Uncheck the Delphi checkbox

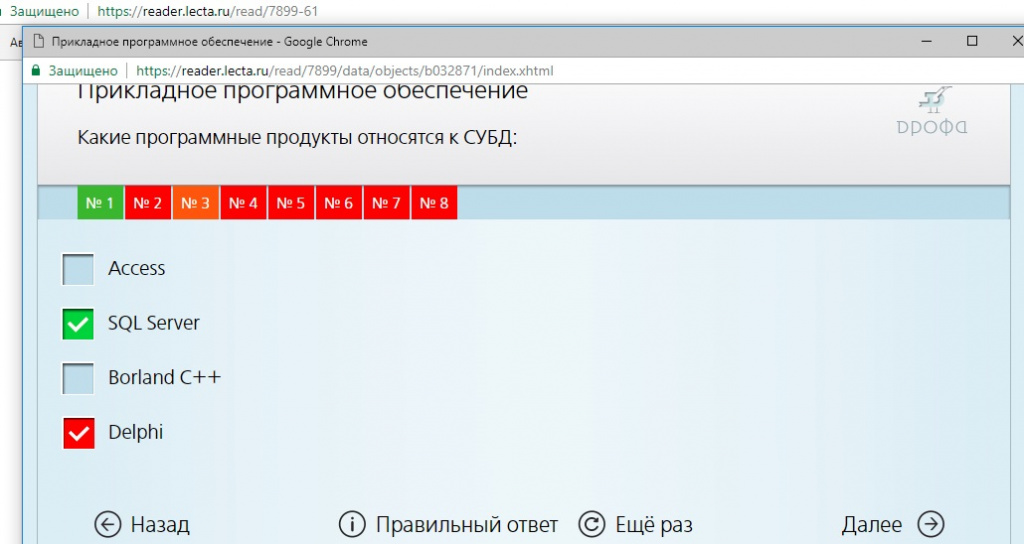point(78,433)
